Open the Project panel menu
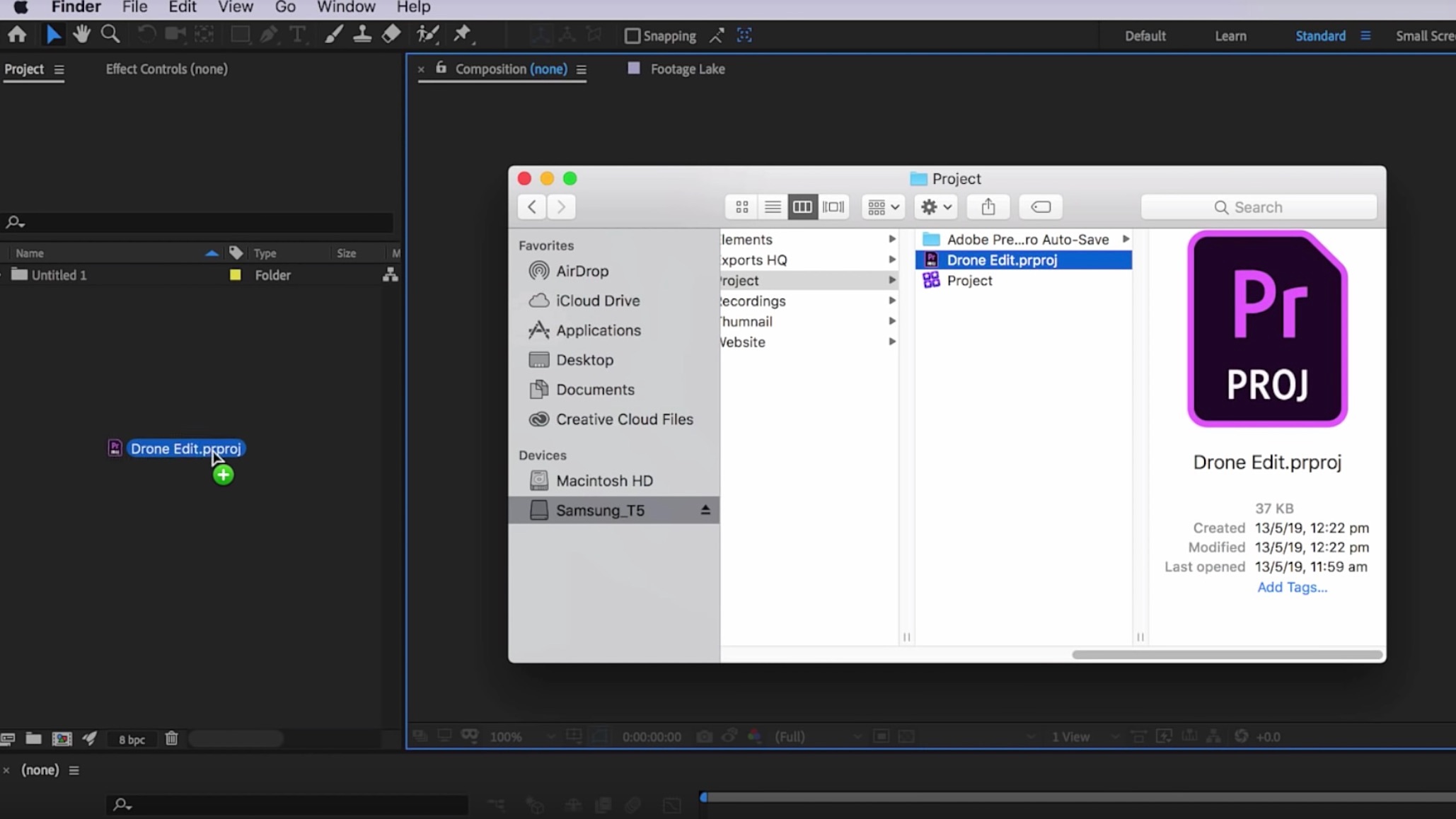 click(x=59, y=69)
